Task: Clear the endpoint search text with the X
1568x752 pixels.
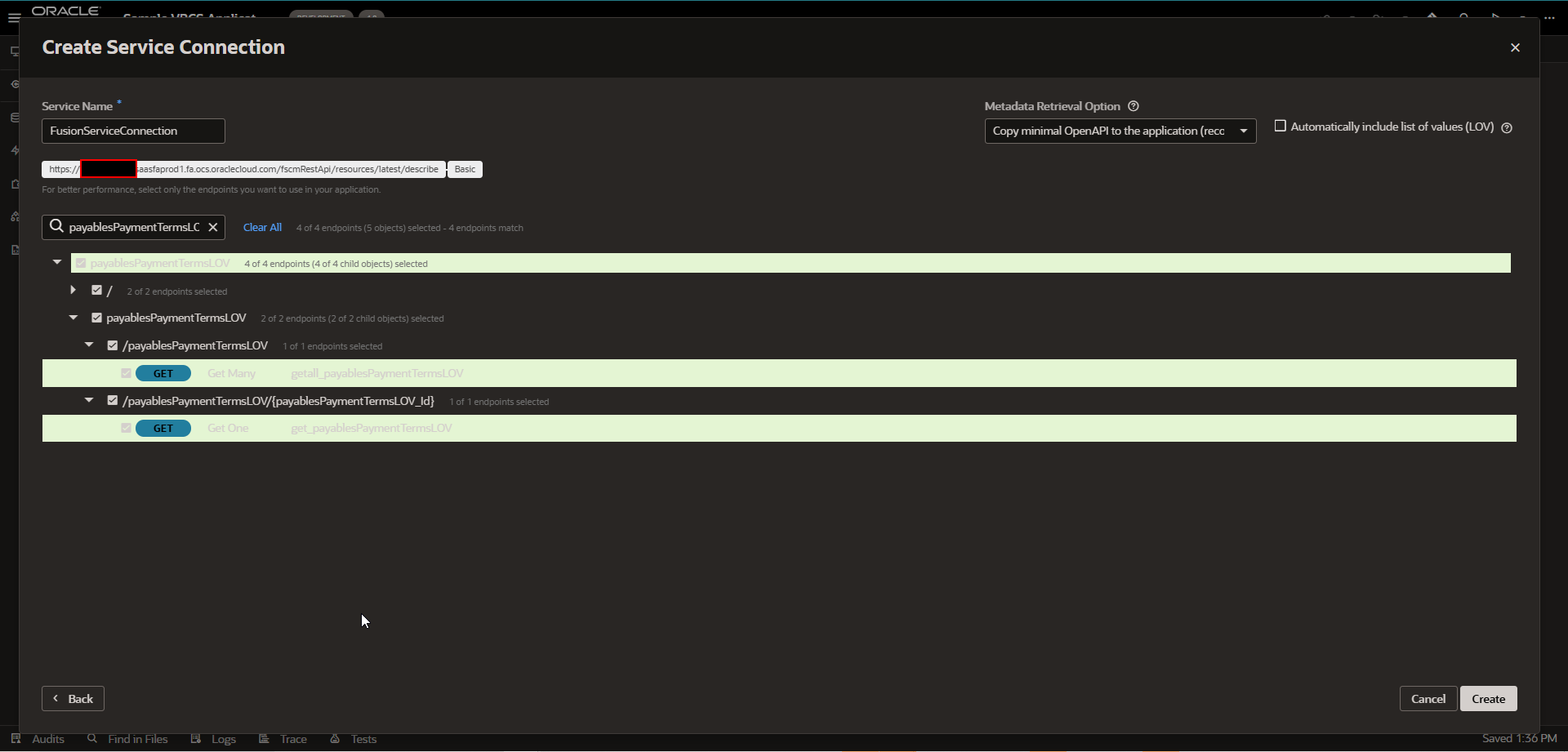Action: coord(213,228)
